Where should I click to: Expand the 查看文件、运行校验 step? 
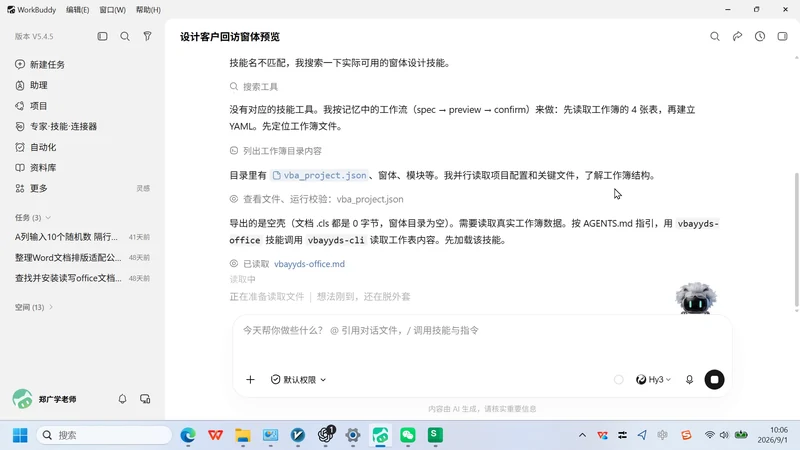coord(317,199)
